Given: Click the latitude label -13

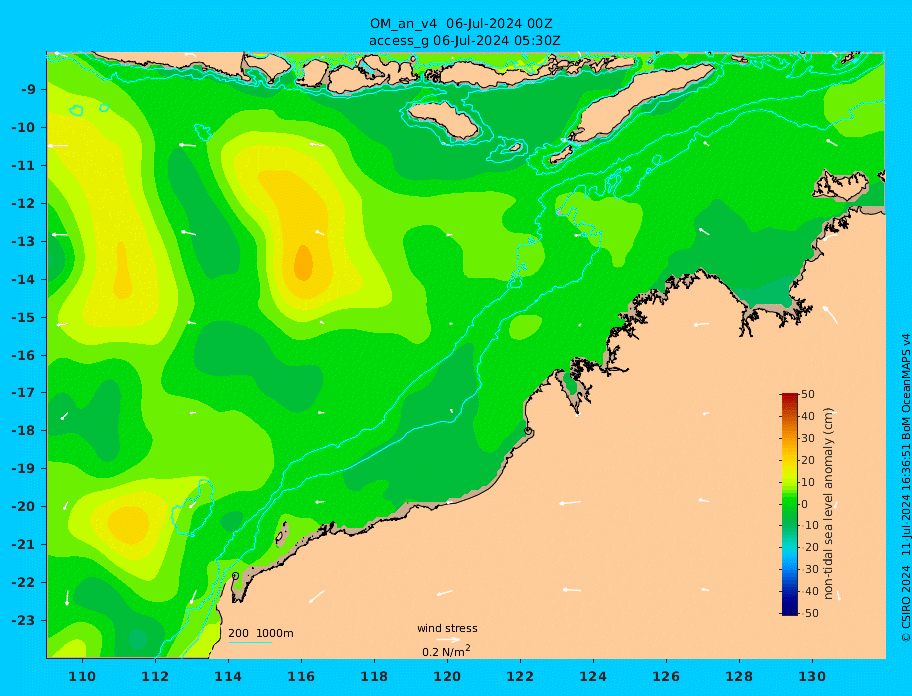Looking at the screenshot, I should pyautogui.click(x=23, y=241).
